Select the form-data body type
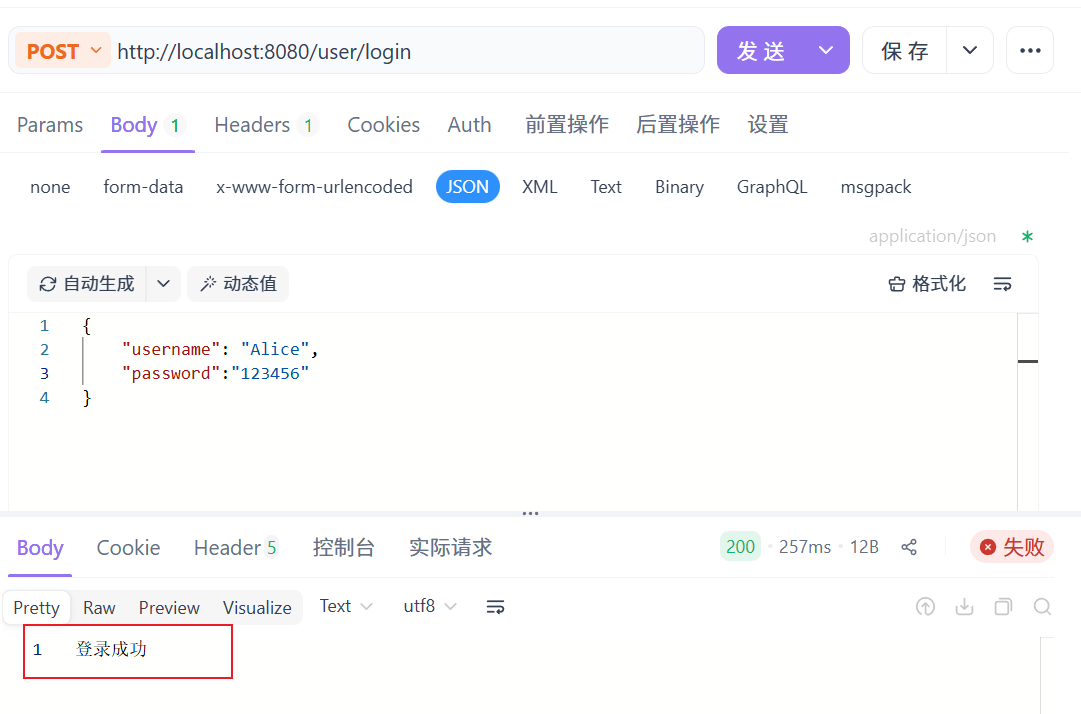This screenshot has width=1081, height=714. pos(143,187)
